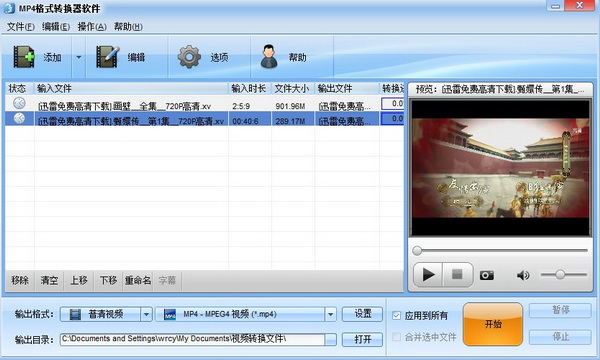Play the preview video
600x360 pixels.
tap(428, 274)
